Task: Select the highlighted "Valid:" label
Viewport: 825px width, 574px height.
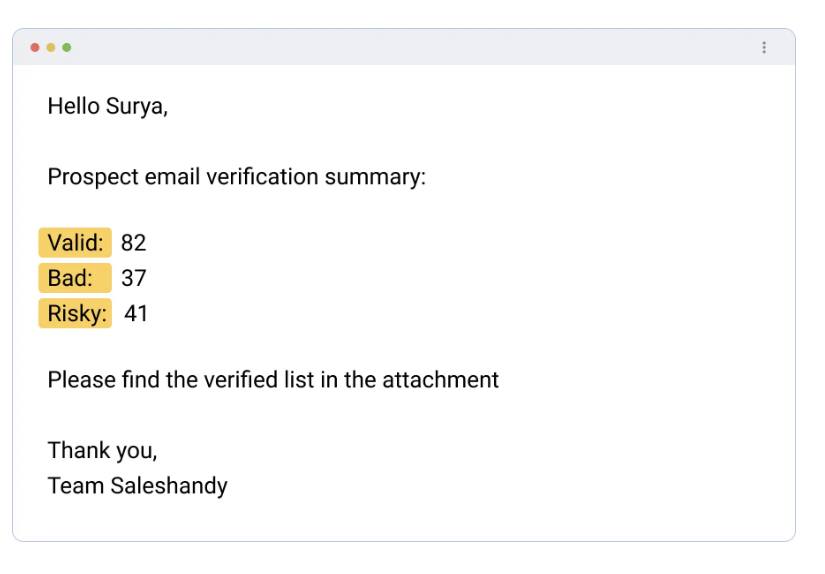Action: point(75,243)
